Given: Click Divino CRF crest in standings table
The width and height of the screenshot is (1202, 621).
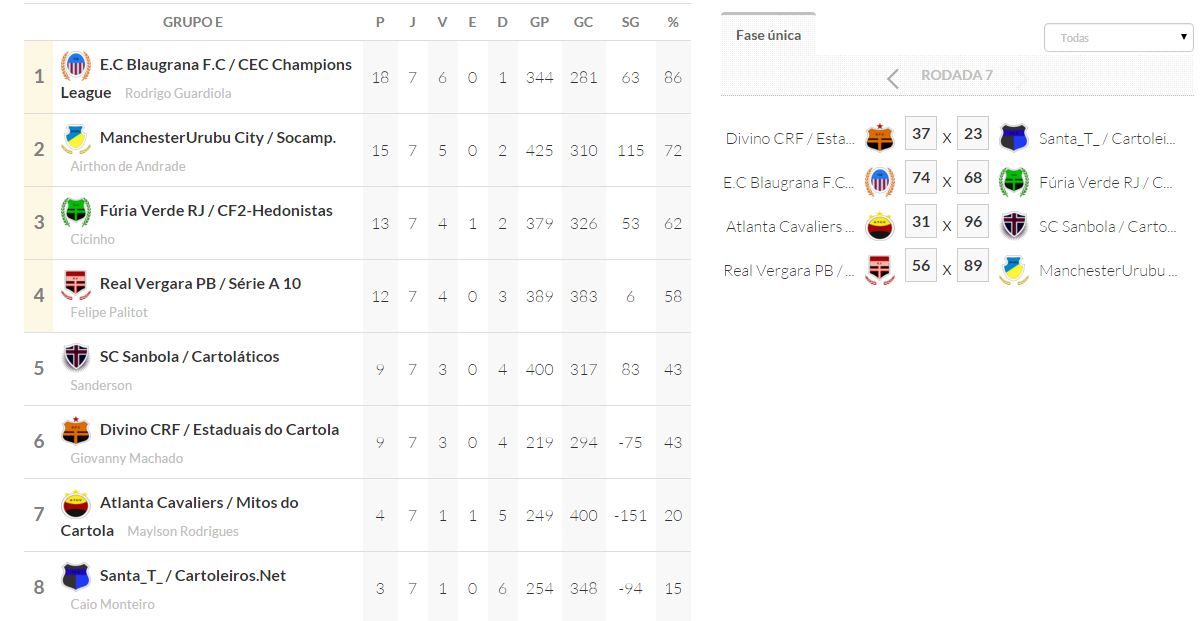Looking at the screenshot, I should (x=76, y=431).
